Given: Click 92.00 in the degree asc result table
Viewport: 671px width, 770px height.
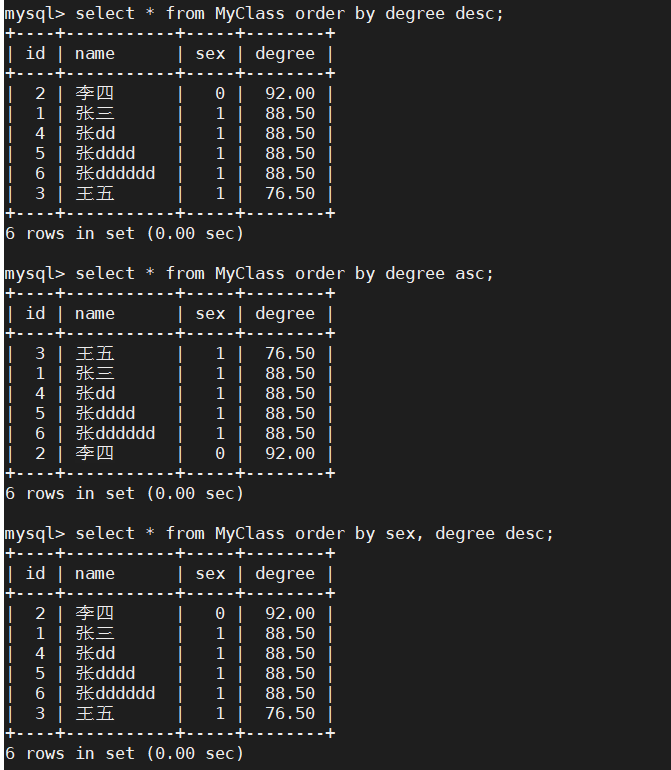Looking at the screenshot, I should 290,453.
